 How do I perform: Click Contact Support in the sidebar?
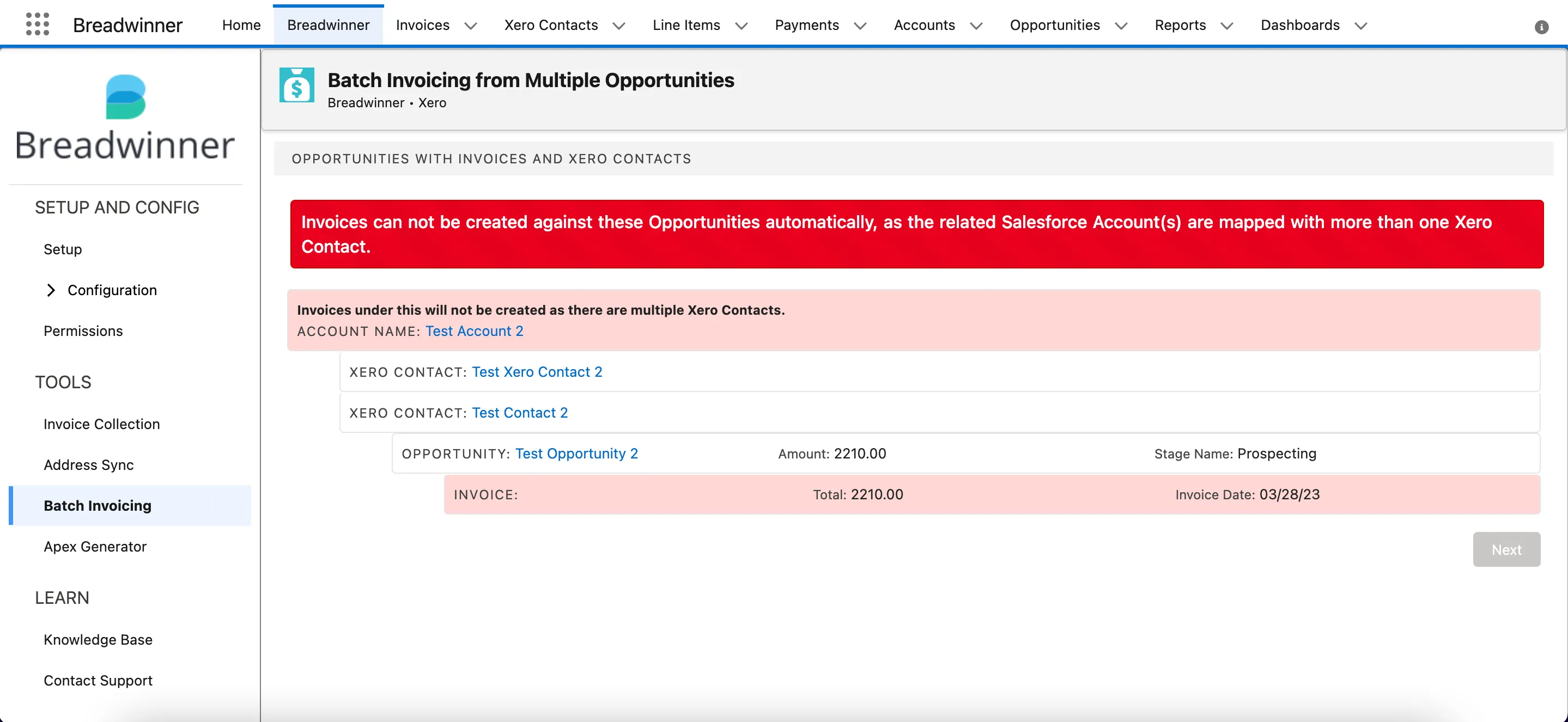point(98,680)
